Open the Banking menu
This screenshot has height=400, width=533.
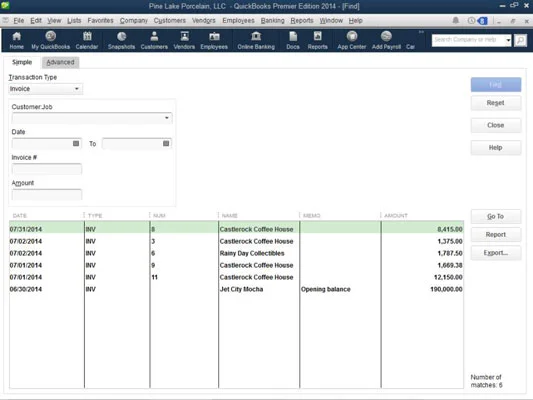point(273,20)
